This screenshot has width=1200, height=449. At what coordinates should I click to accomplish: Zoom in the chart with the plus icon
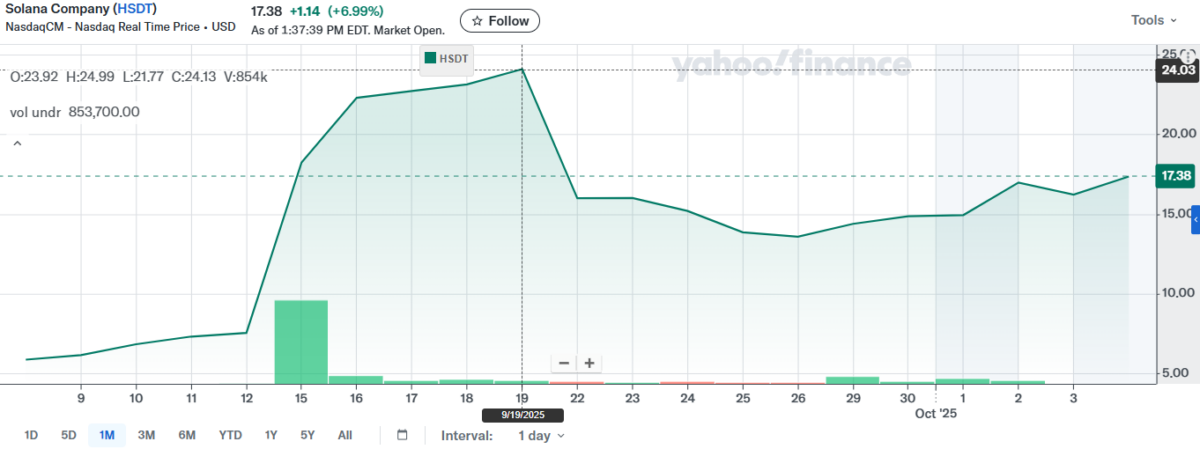(590, 363)
